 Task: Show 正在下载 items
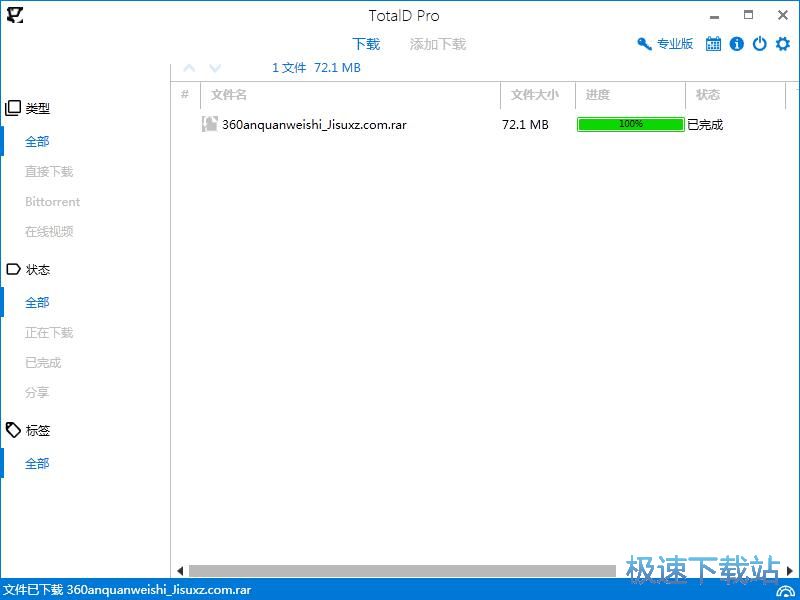click(x=49, y=333)
